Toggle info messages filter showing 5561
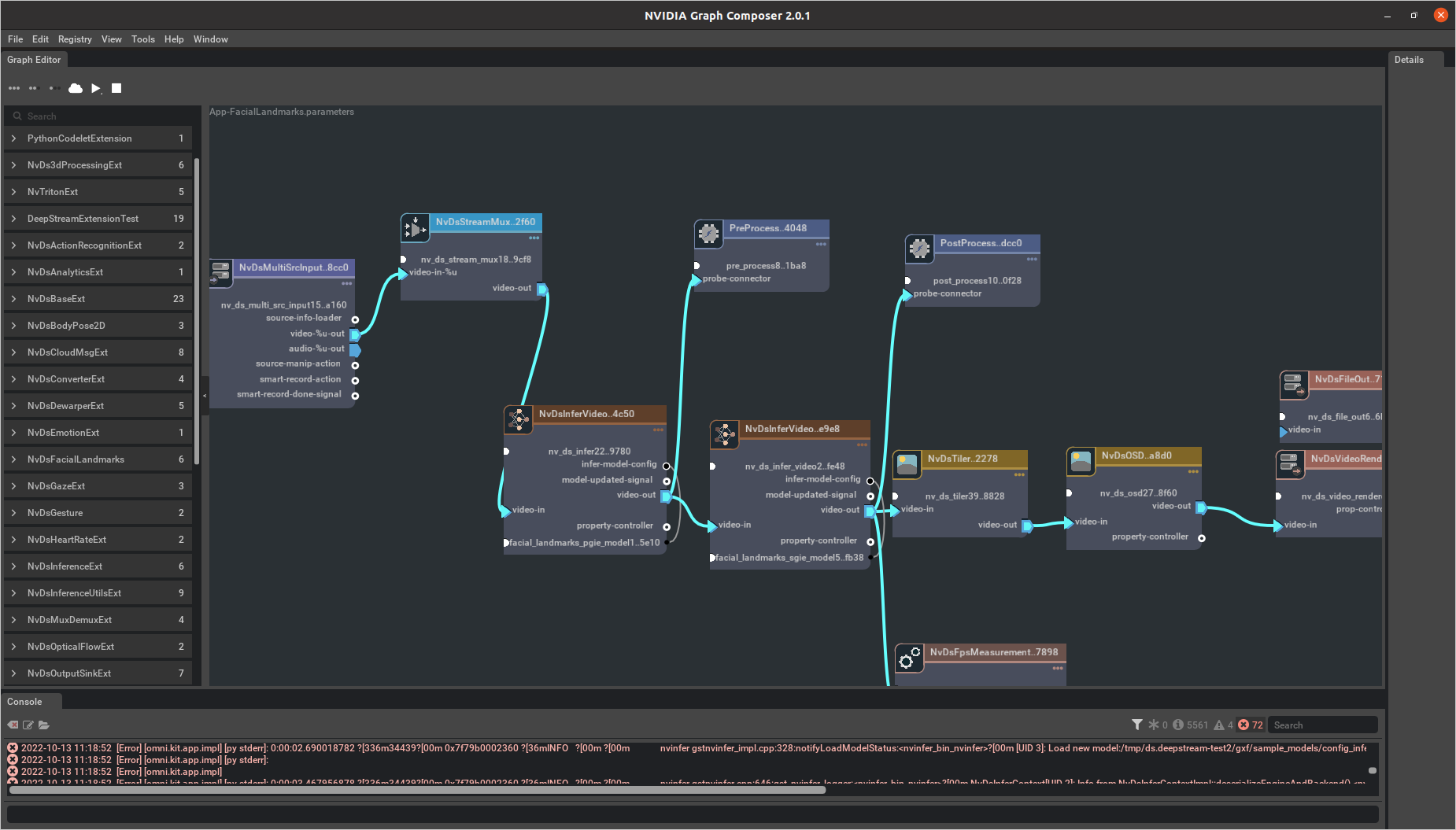1456x830 pixels. point(1191,725)
